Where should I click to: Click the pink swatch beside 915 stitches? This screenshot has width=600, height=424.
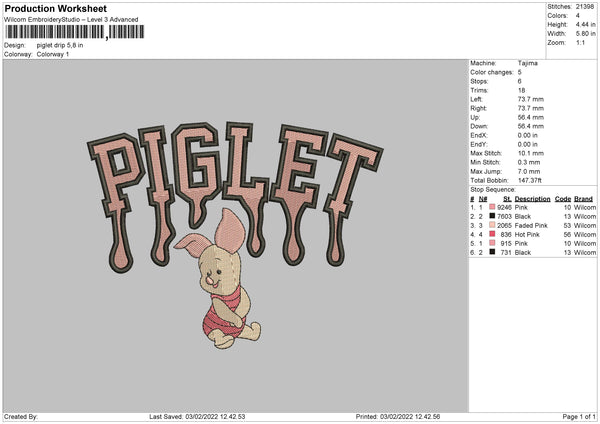(492, 243)
